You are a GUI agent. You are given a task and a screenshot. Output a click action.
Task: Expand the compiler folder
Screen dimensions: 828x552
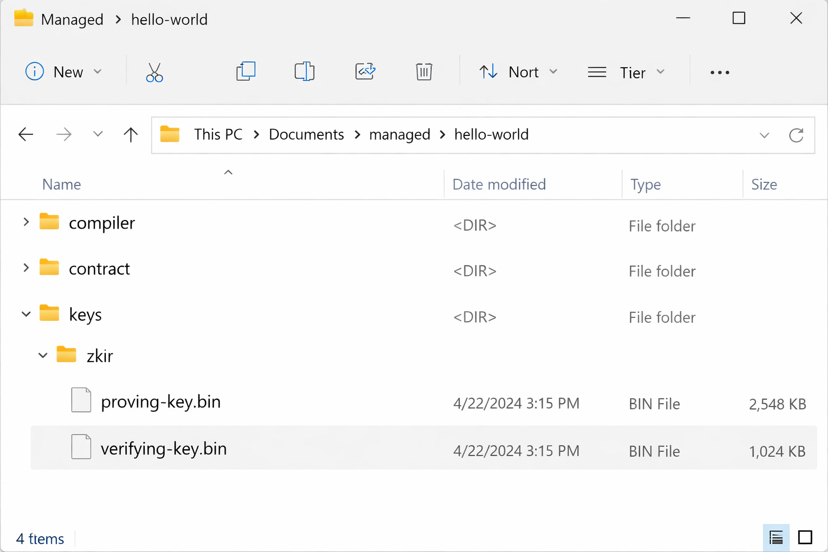26,223
